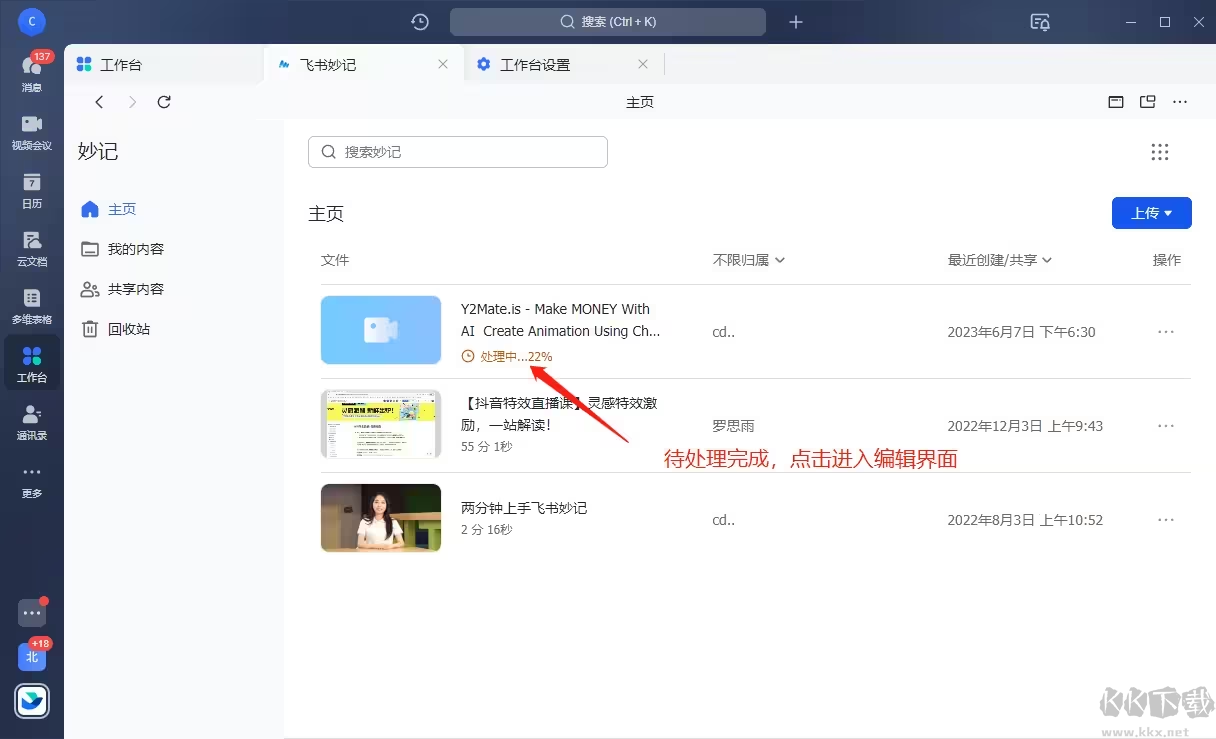Click the window layout icon in page toolbar
The height and width of the screenshot is (739, 1216).
click(x=1116, y=102)
